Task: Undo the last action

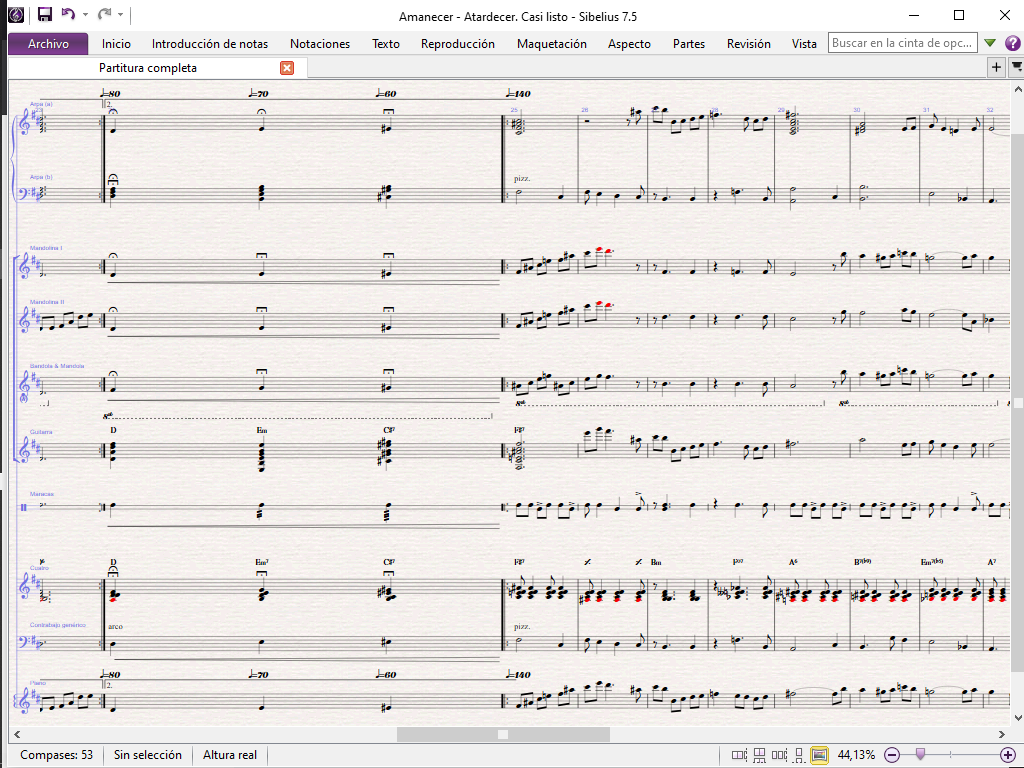Action: [67, 14]
